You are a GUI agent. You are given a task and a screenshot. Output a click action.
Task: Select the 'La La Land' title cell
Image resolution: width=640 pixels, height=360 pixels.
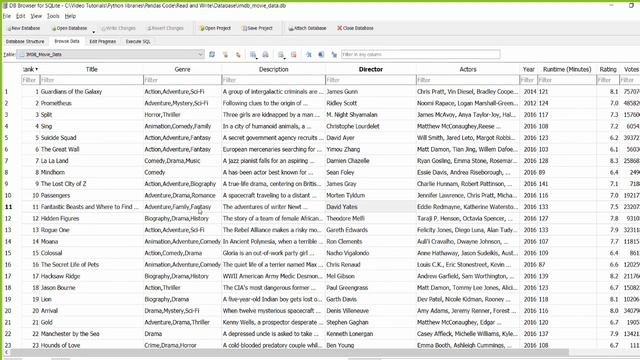click(91, 161)
